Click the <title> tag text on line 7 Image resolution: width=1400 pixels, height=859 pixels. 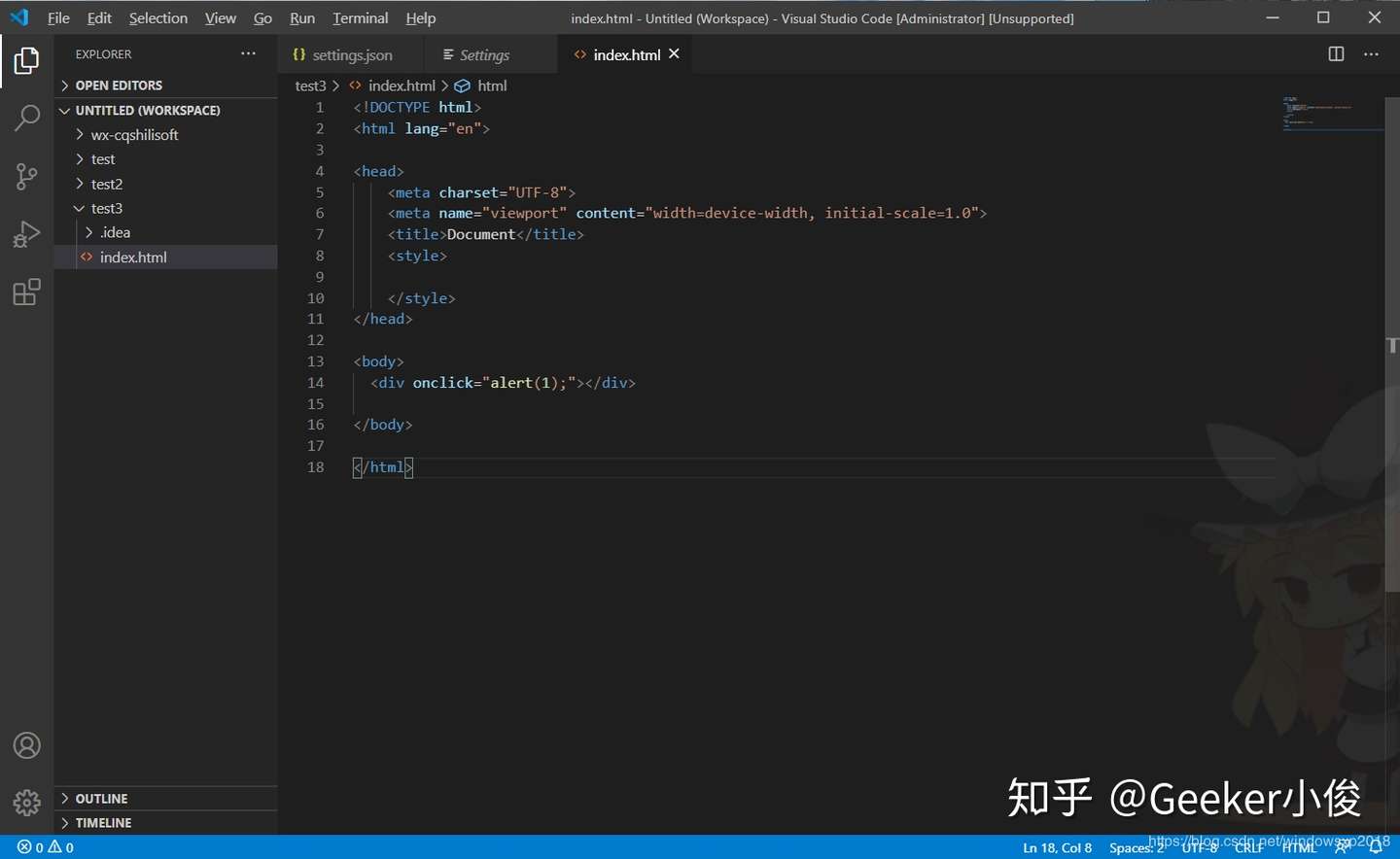tap(417, 234)
